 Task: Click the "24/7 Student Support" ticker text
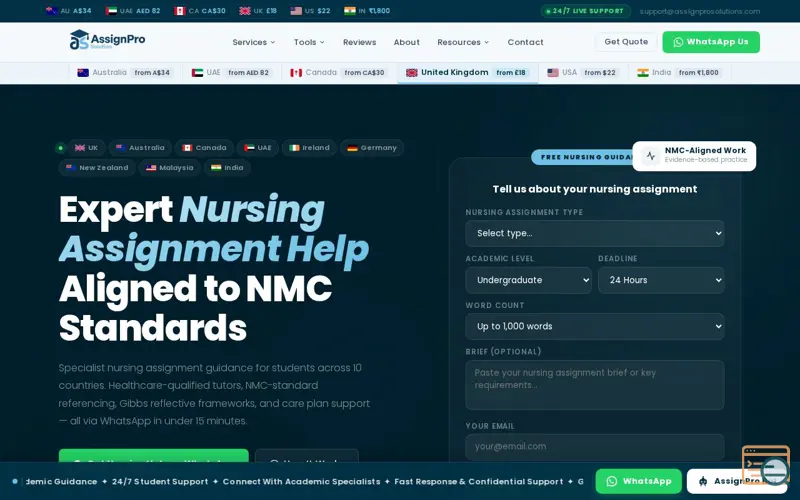tap(160, 482)
